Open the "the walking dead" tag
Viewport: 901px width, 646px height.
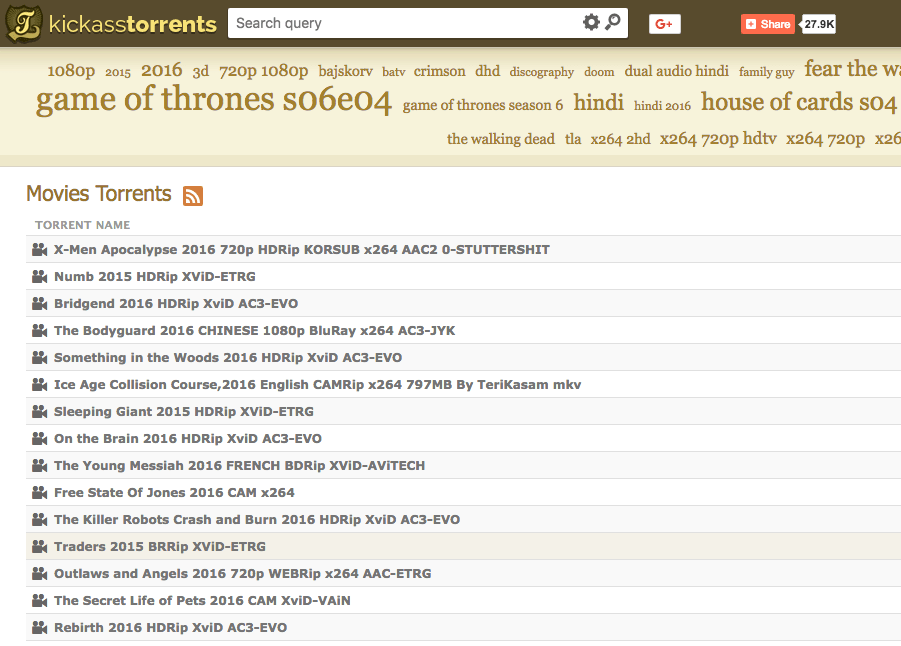coord(501,139)
